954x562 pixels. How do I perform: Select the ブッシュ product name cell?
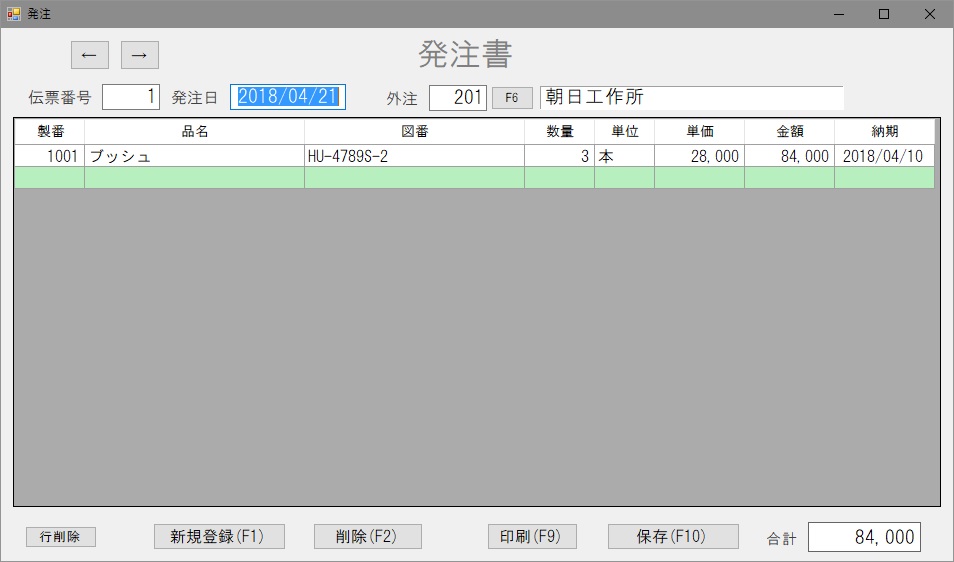coord(194,156)
